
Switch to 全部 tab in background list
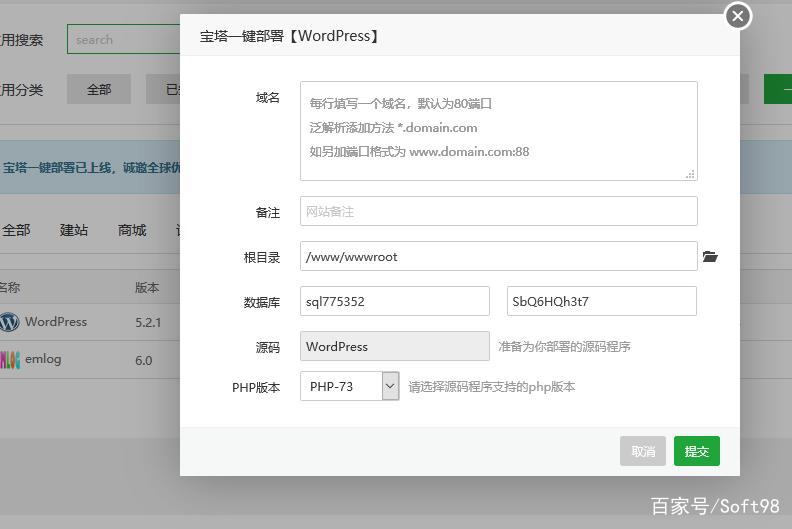(16, 230)
